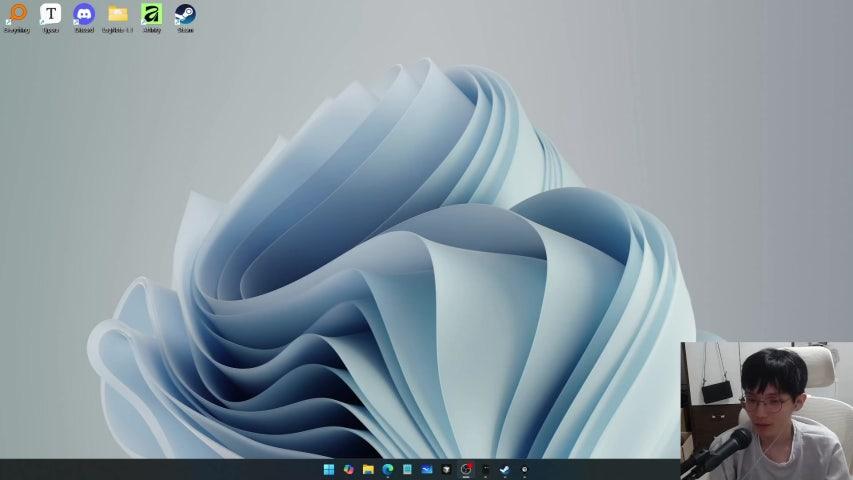This screenshot has height=480, width=853.
Task: Click the Discord desktop shortcut
Action: [84, 15]
